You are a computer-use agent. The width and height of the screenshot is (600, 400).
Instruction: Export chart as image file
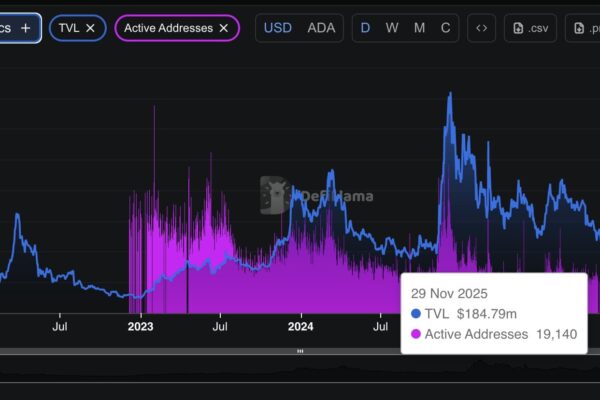point(583,28)
